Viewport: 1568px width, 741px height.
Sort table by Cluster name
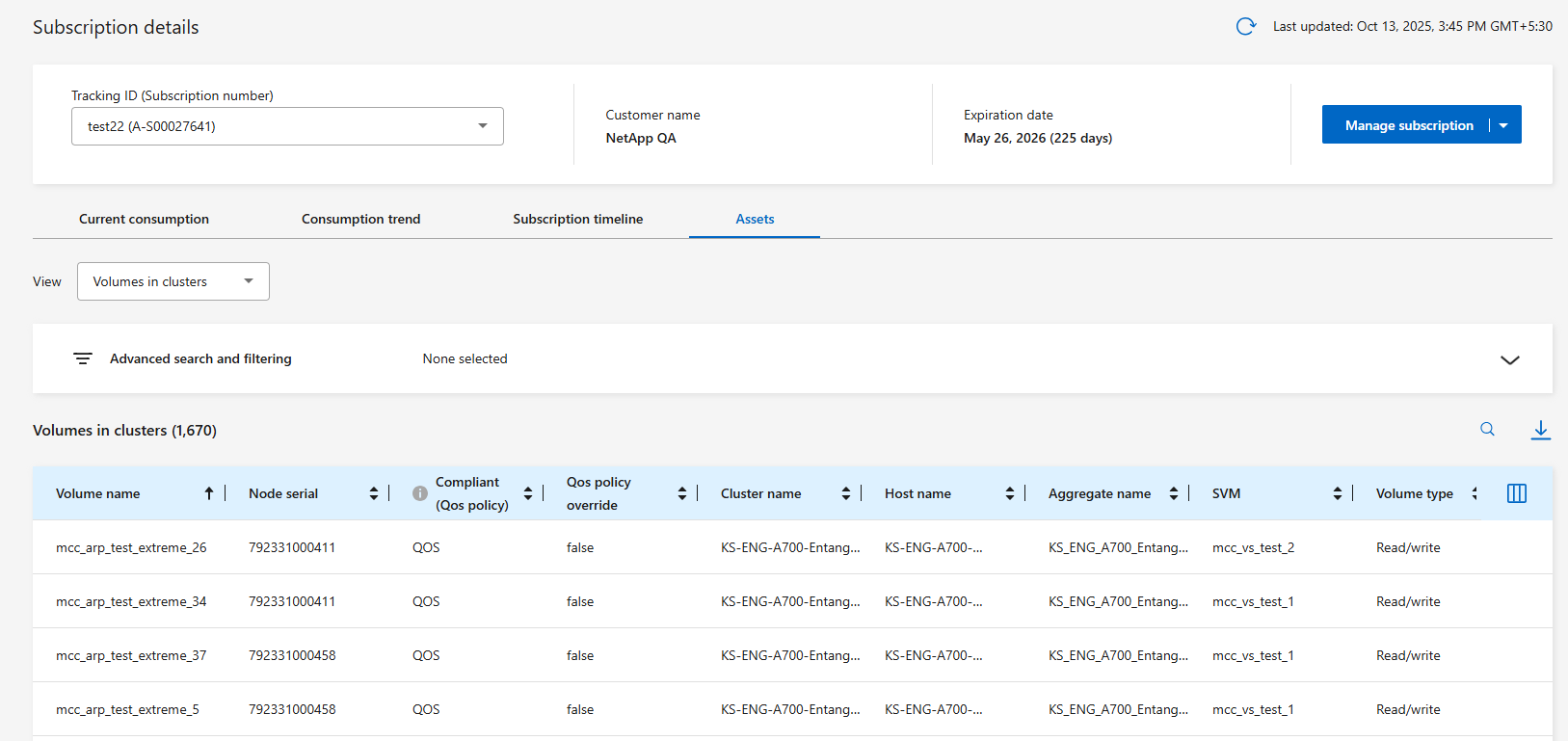(845, 493)
